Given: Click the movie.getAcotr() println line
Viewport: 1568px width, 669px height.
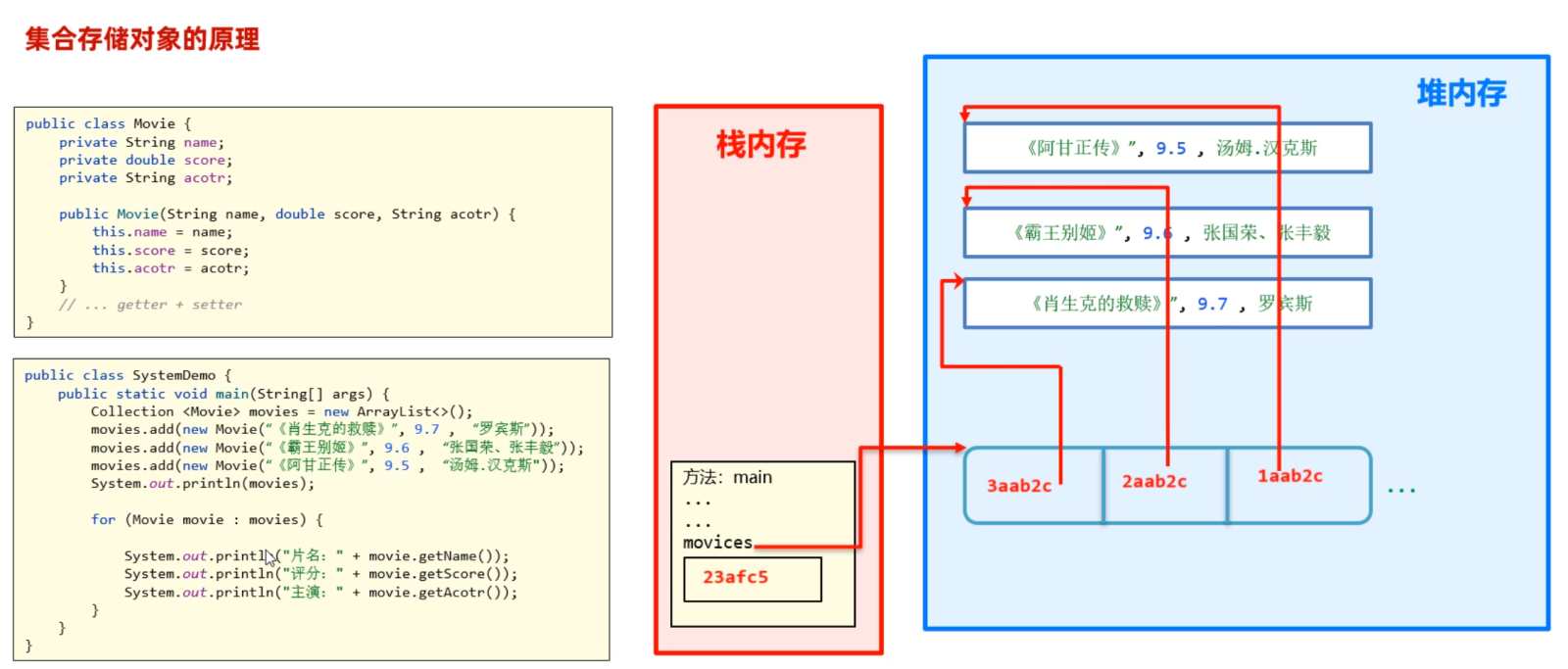Looking at the screenshot, I should point(320,593).
